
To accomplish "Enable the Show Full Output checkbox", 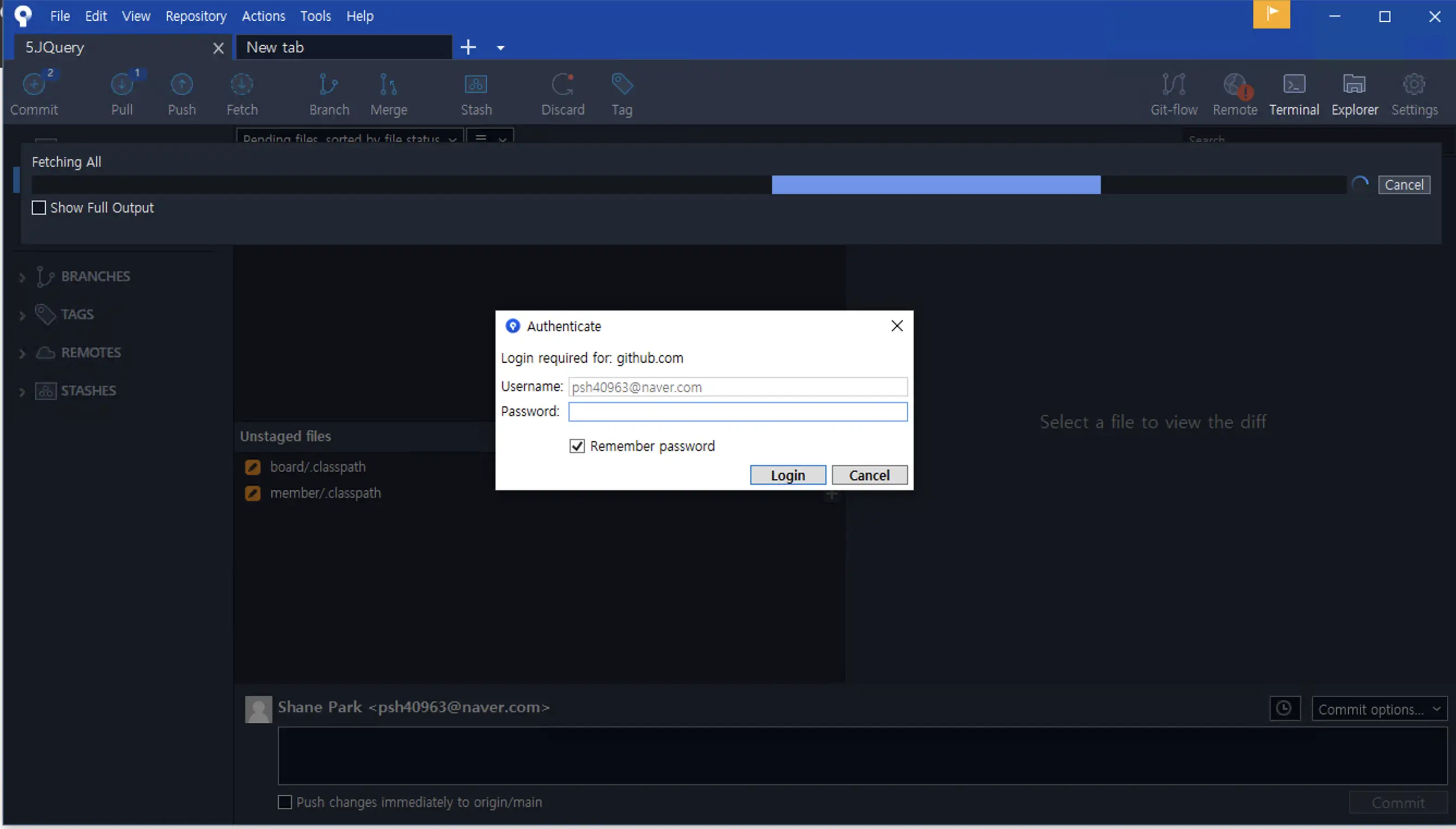I will point(39,208).
